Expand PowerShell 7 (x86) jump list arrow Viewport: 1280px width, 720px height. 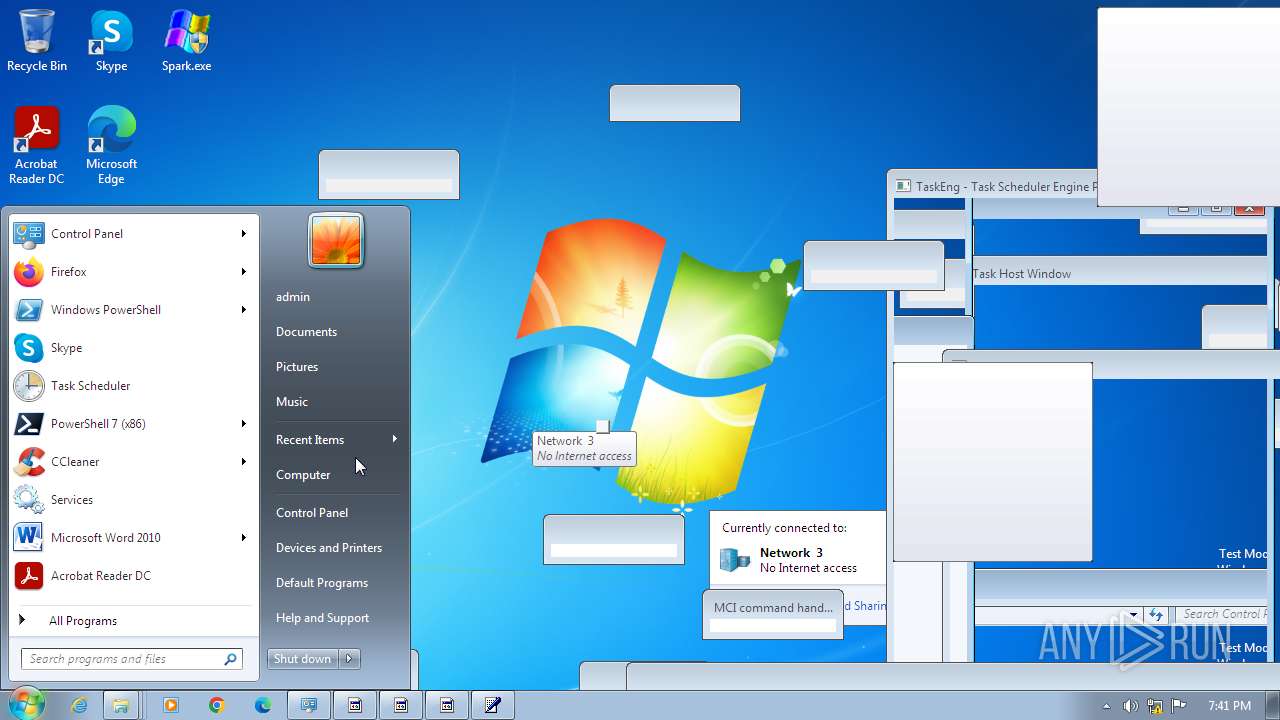click(x=243, y=424)
